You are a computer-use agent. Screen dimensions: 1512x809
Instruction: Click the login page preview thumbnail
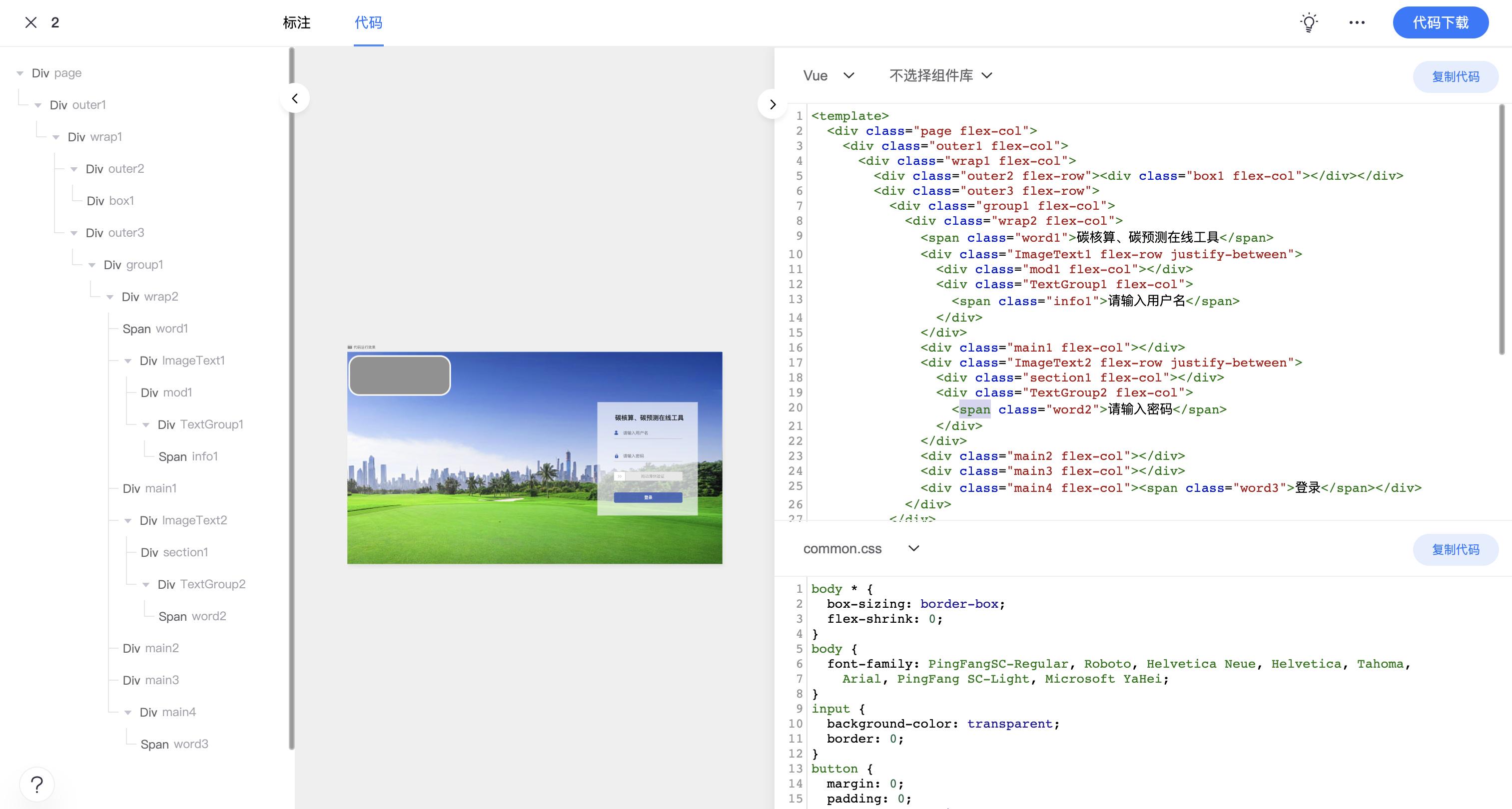coord(534,457)
